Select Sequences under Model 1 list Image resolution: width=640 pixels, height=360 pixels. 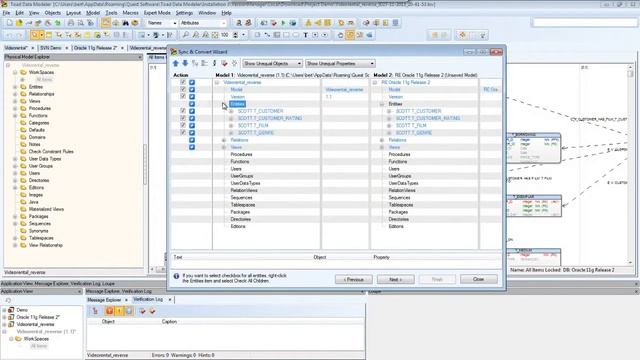[x=241, y=198]
